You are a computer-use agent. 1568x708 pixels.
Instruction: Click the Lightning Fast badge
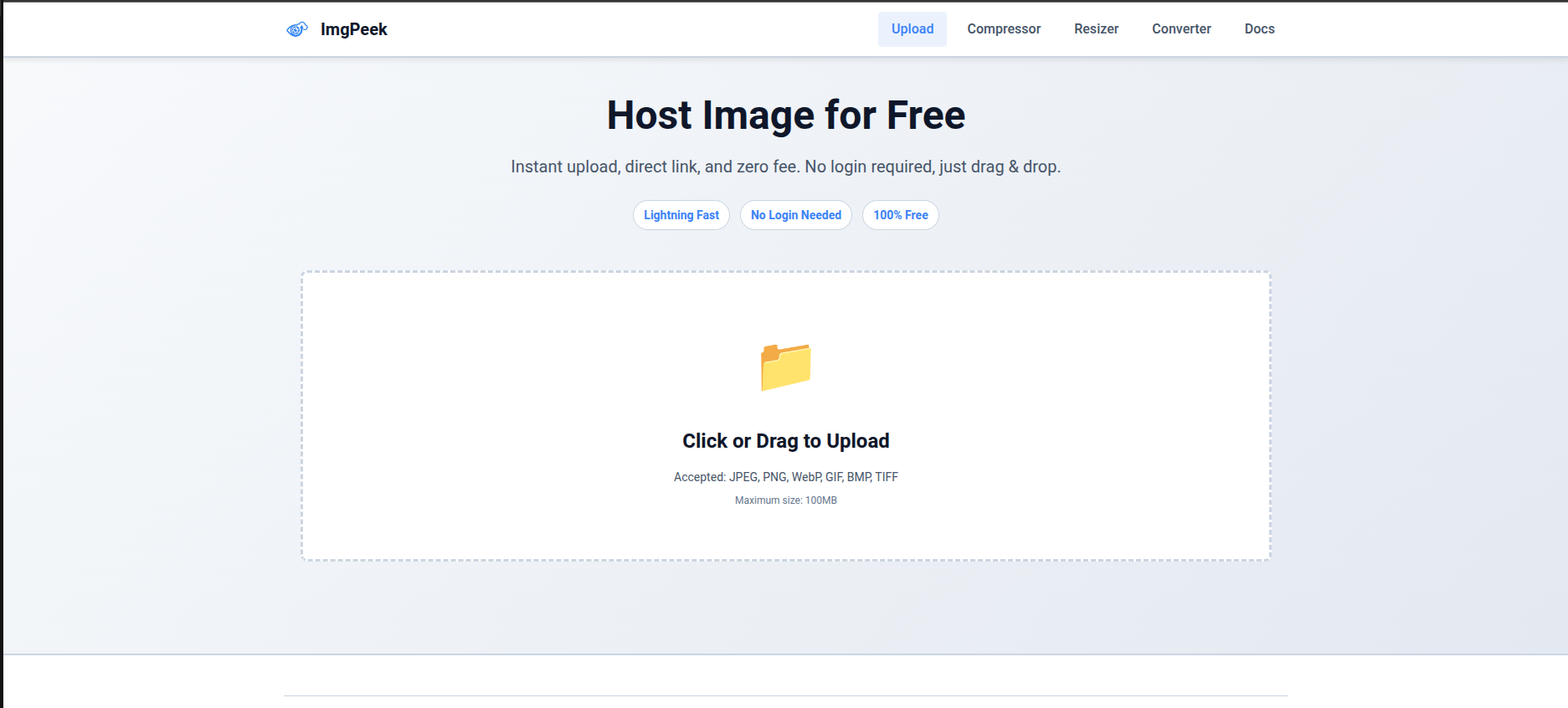[681, 215]
